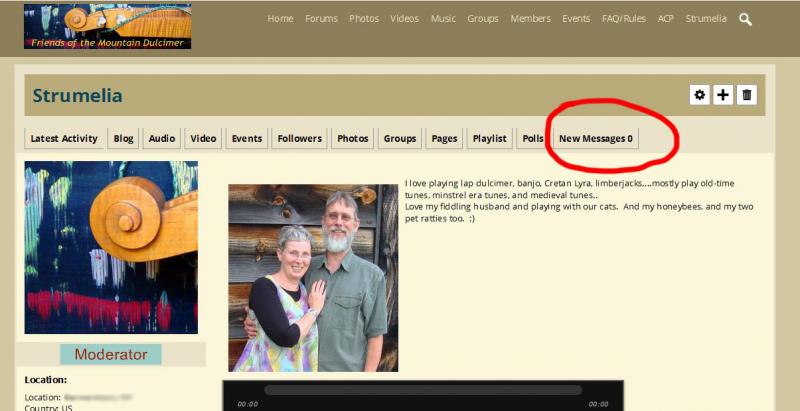Switch to the Audio tab
The width and height of the screenshot is (800, 411).
(162, 138)
